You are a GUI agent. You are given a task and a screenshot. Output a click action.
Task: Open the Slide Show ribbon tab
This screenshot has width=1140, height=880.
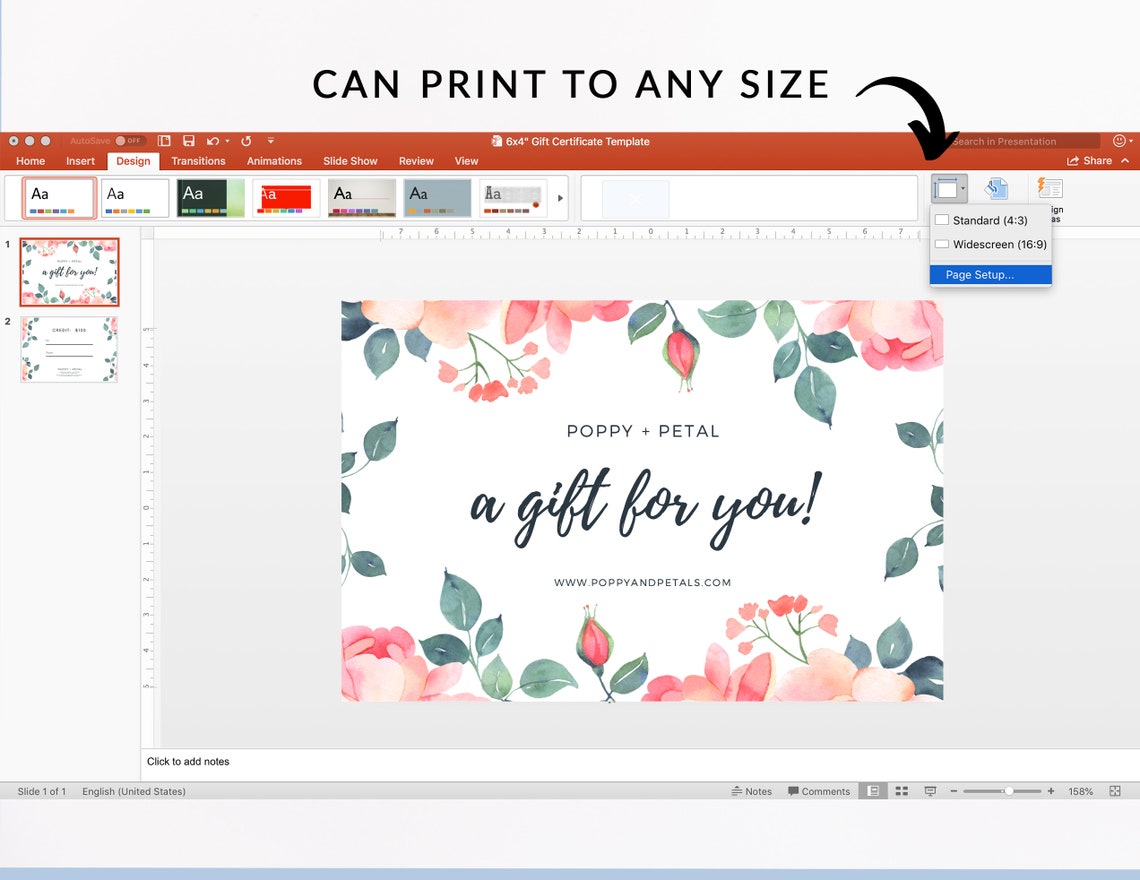tap(350, 160)
